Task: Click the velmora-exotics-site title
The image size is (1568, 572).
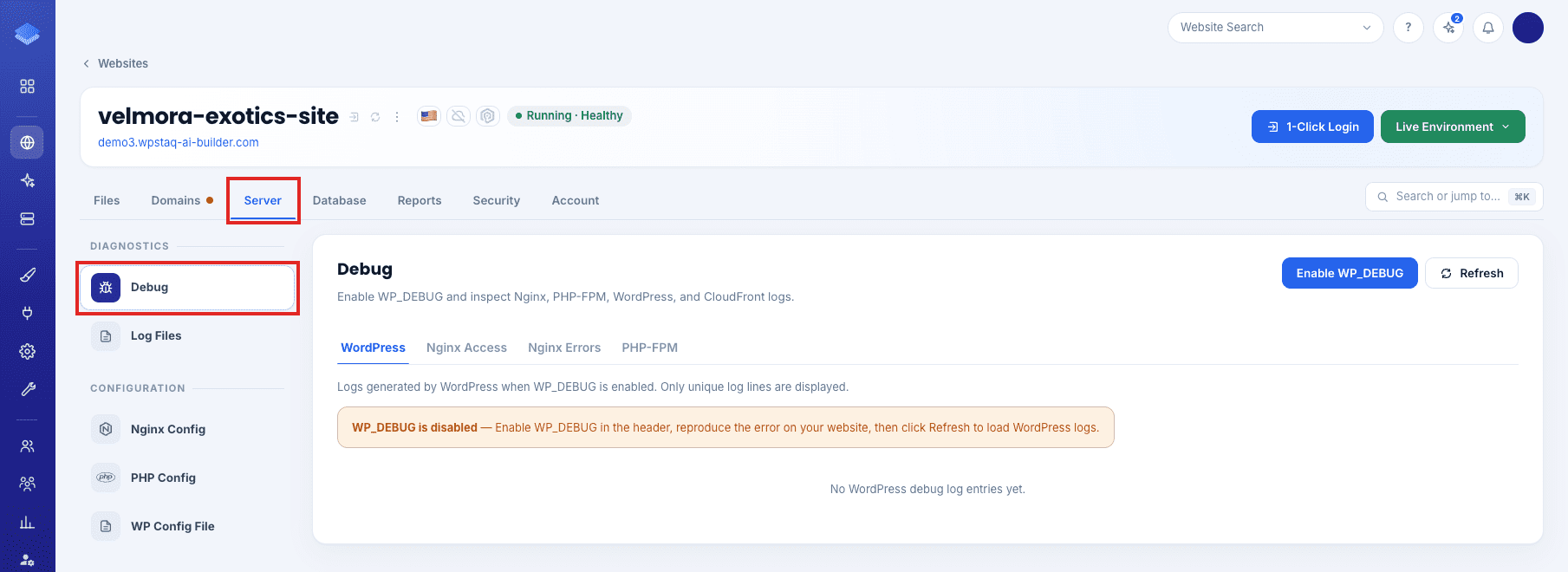Action: tap(218, 116)
